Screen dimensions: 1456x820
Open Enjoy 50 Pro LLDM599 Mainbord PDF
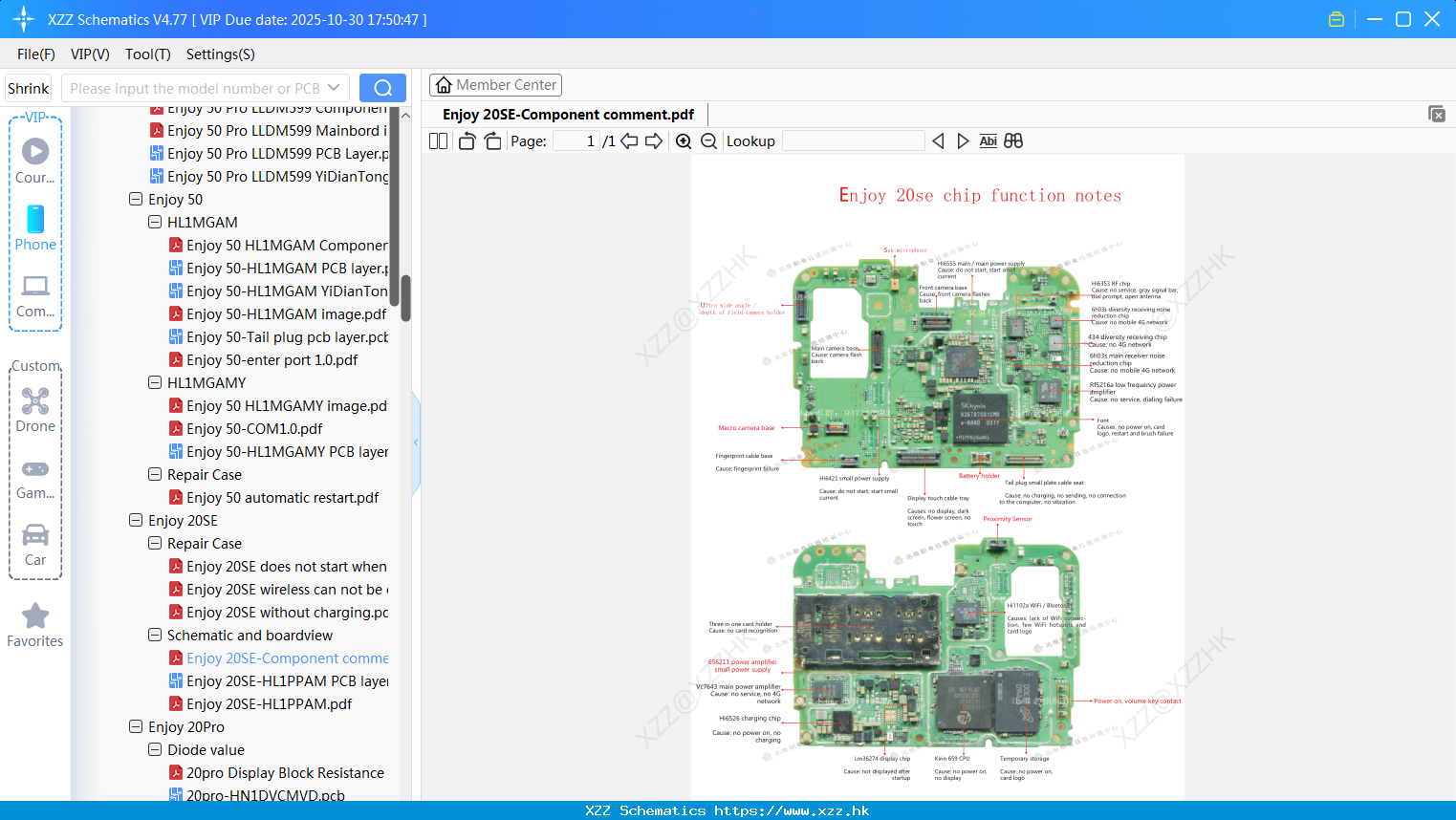[x=269, y=130]
